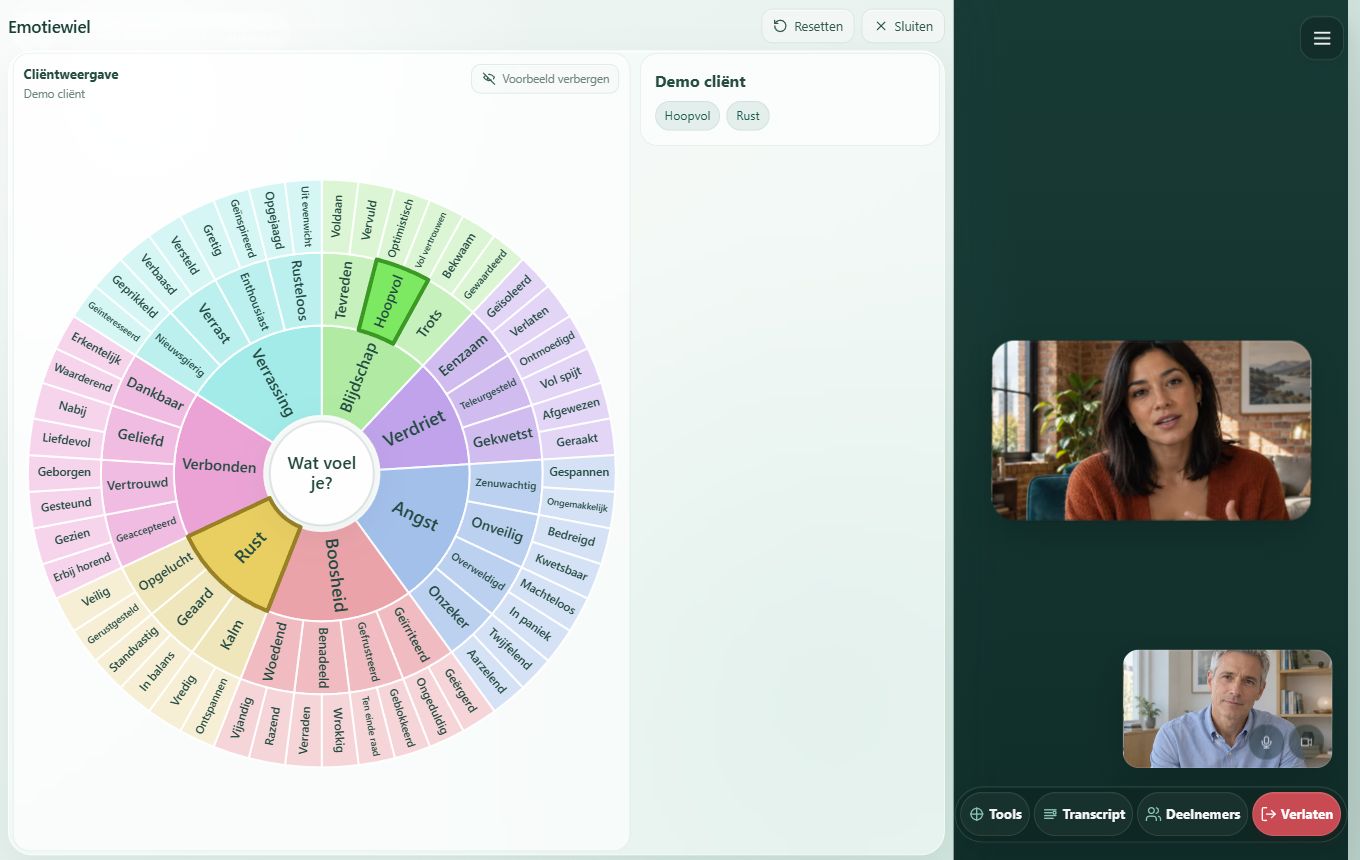Select the Kalm segment
Image resolution: width=1360 pixels, height=860 pixels.
[x=231, y=635]
